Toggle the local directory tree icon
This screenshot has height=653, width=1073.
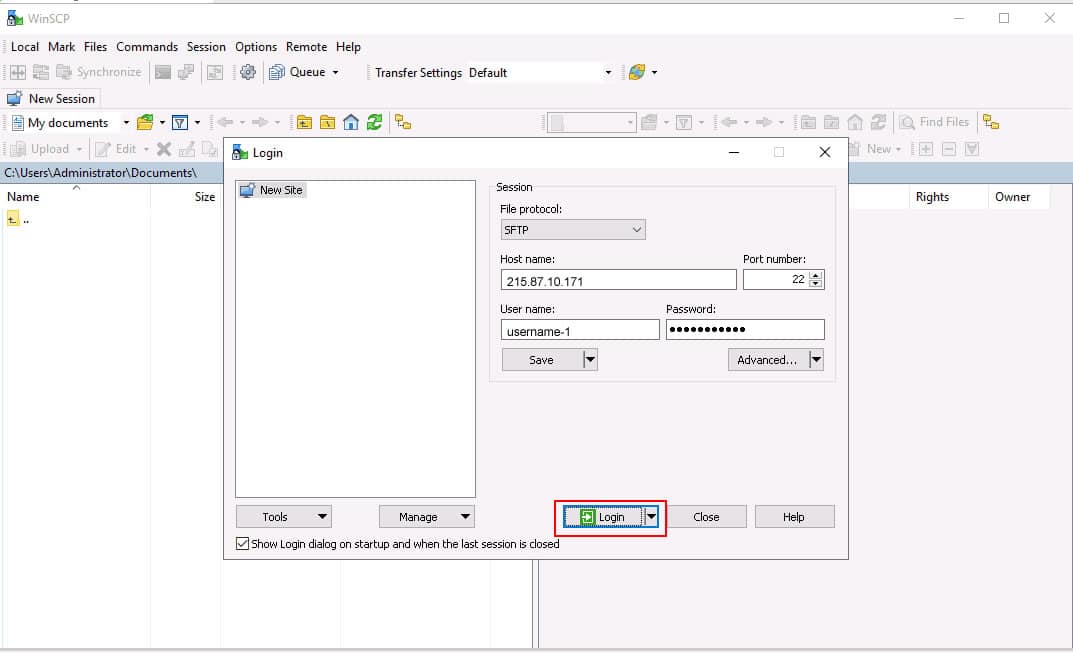click(x=403, y=123)
